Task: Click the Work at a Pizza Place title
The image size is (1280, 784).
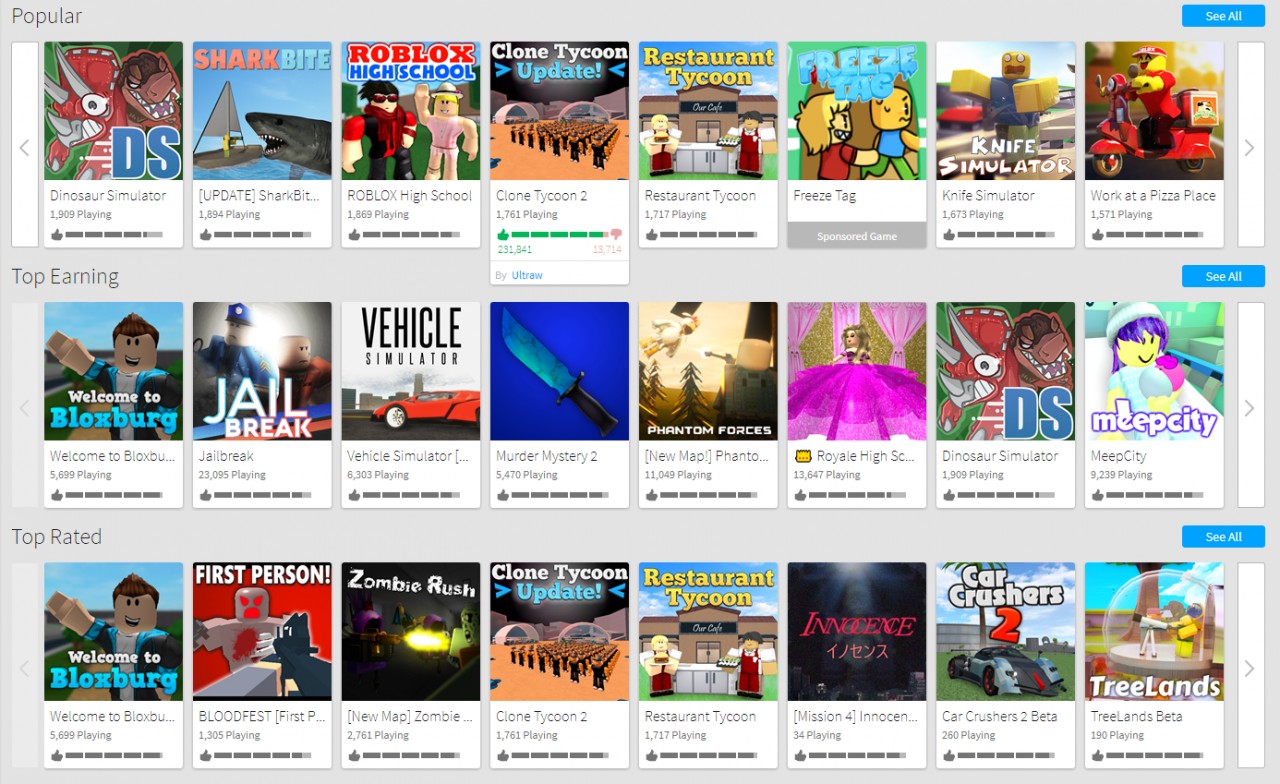Action: point(1153,196)
